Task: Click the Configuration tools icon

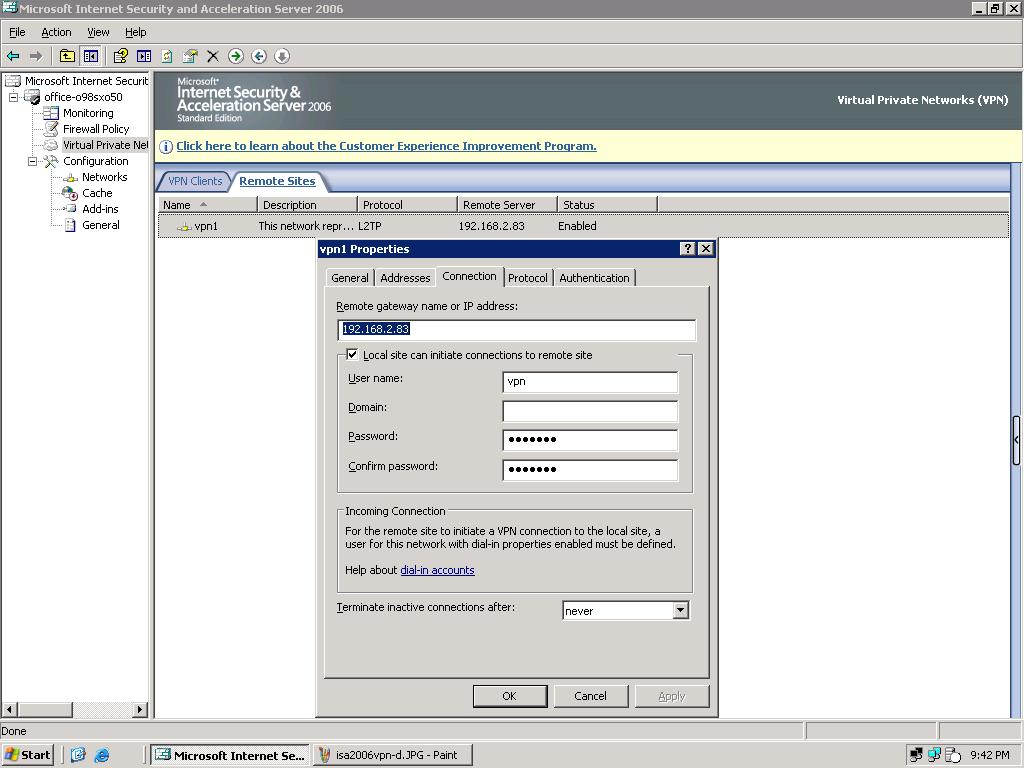Action: (51, 161)
